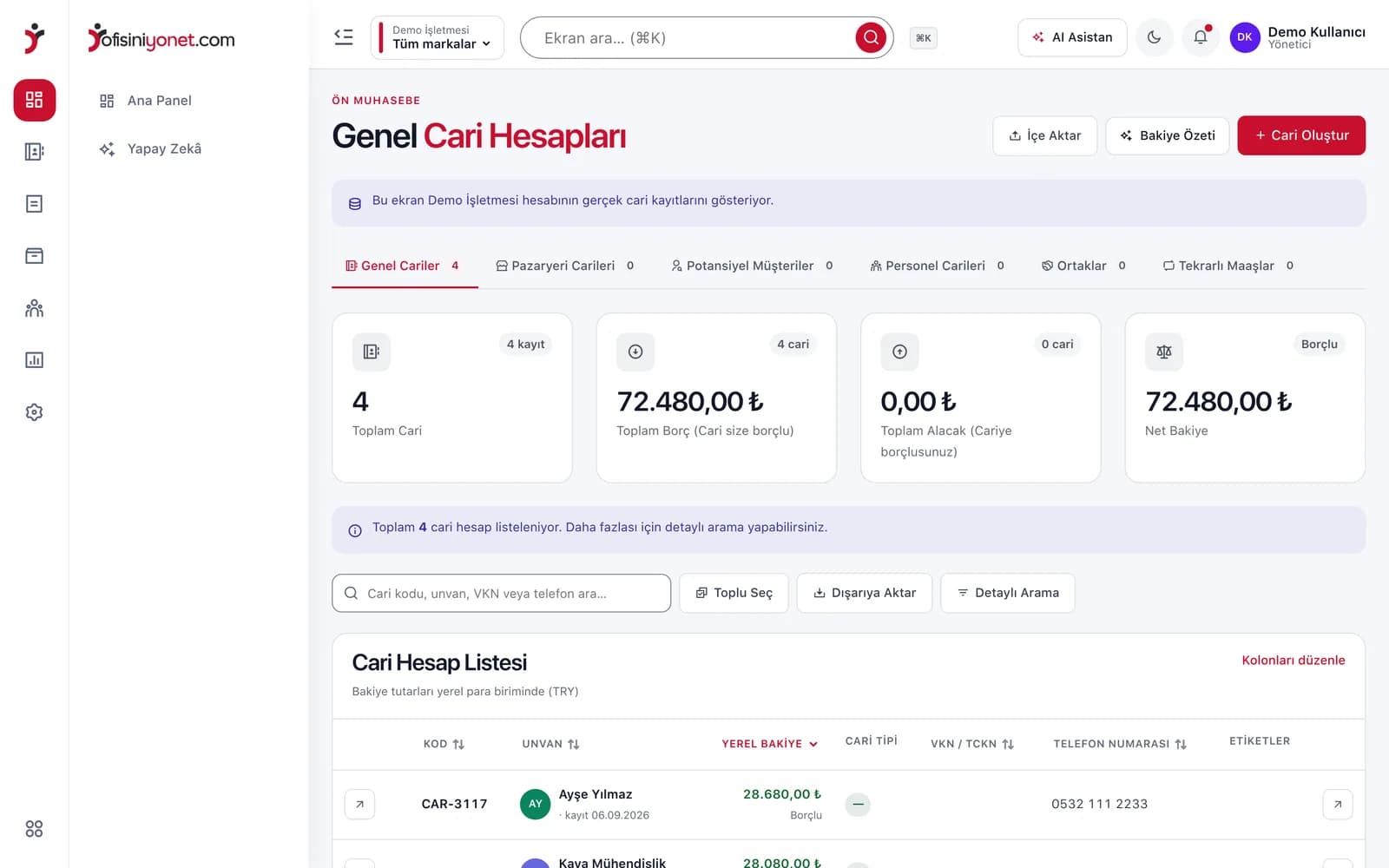The image size is (1389, 868).
Task: Sort by the UNVAN column
Action: (x=550, y=744)
